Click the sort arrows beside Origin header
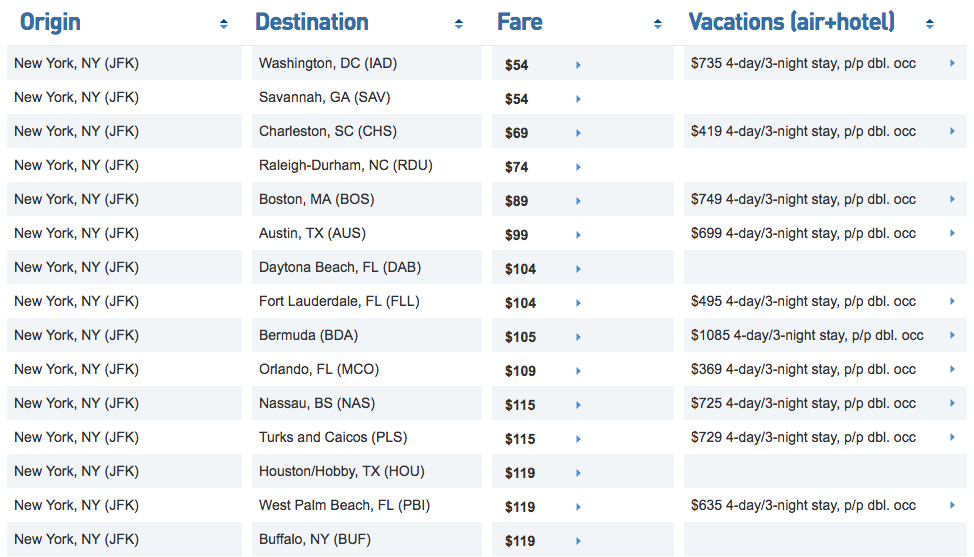The width and height of the screenshot is (974, 557). [x=224, y=24]
